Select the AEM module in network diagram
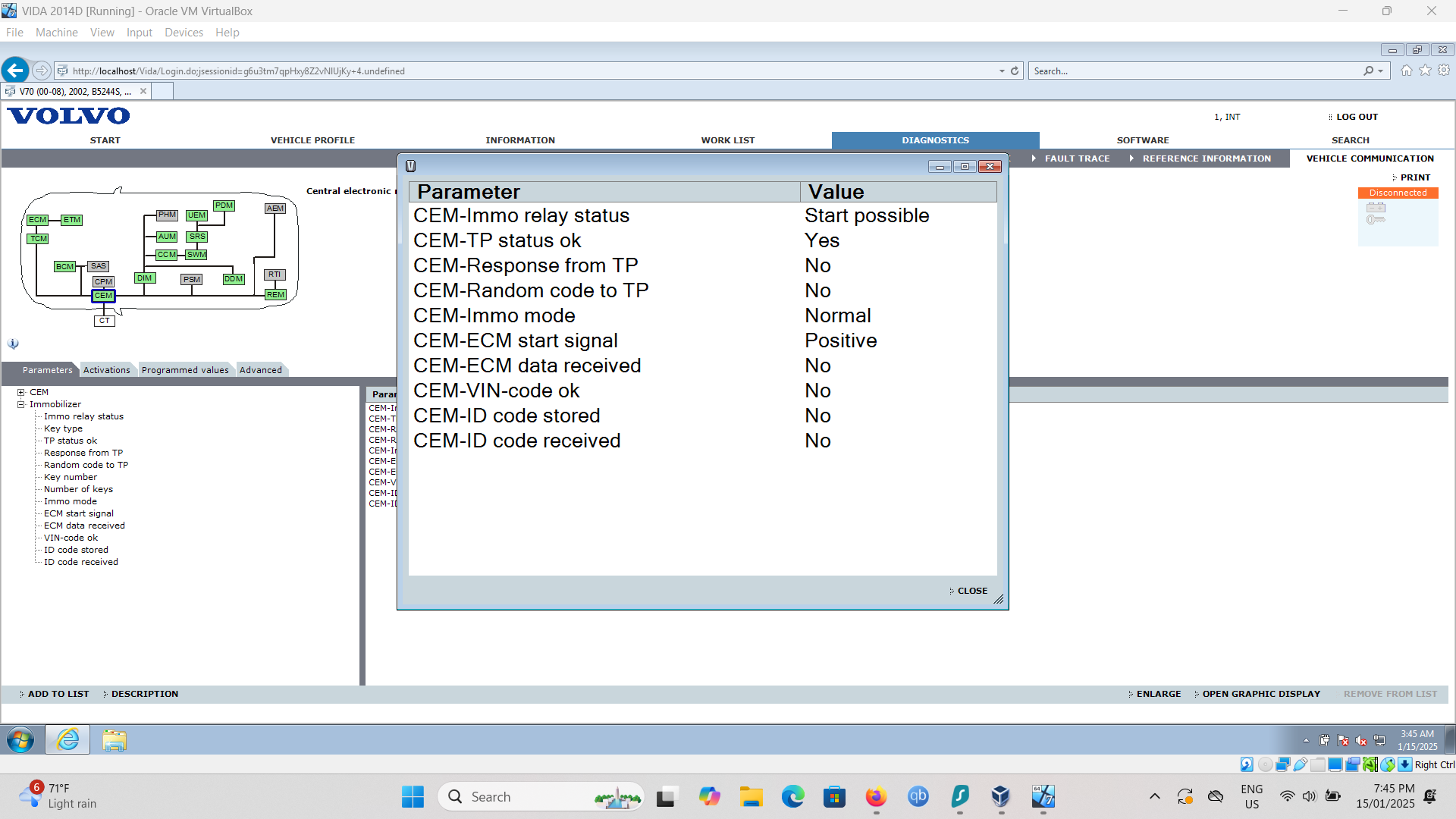The width and height of the screenshot is (1456, 819). pos(275,209)
